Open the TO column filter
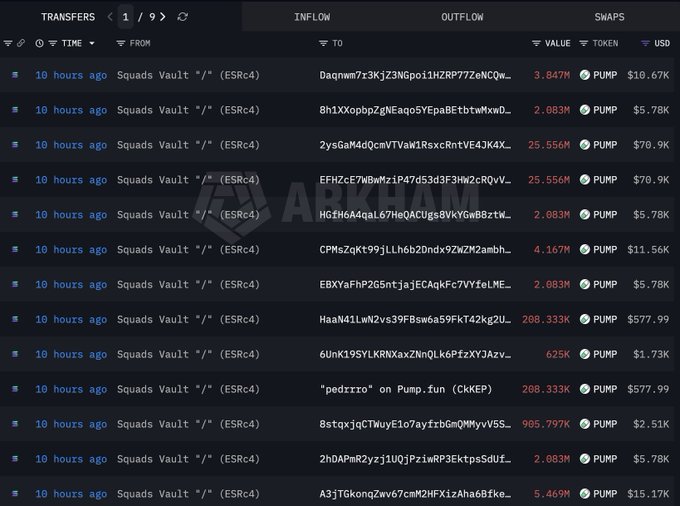 [323, 43]
